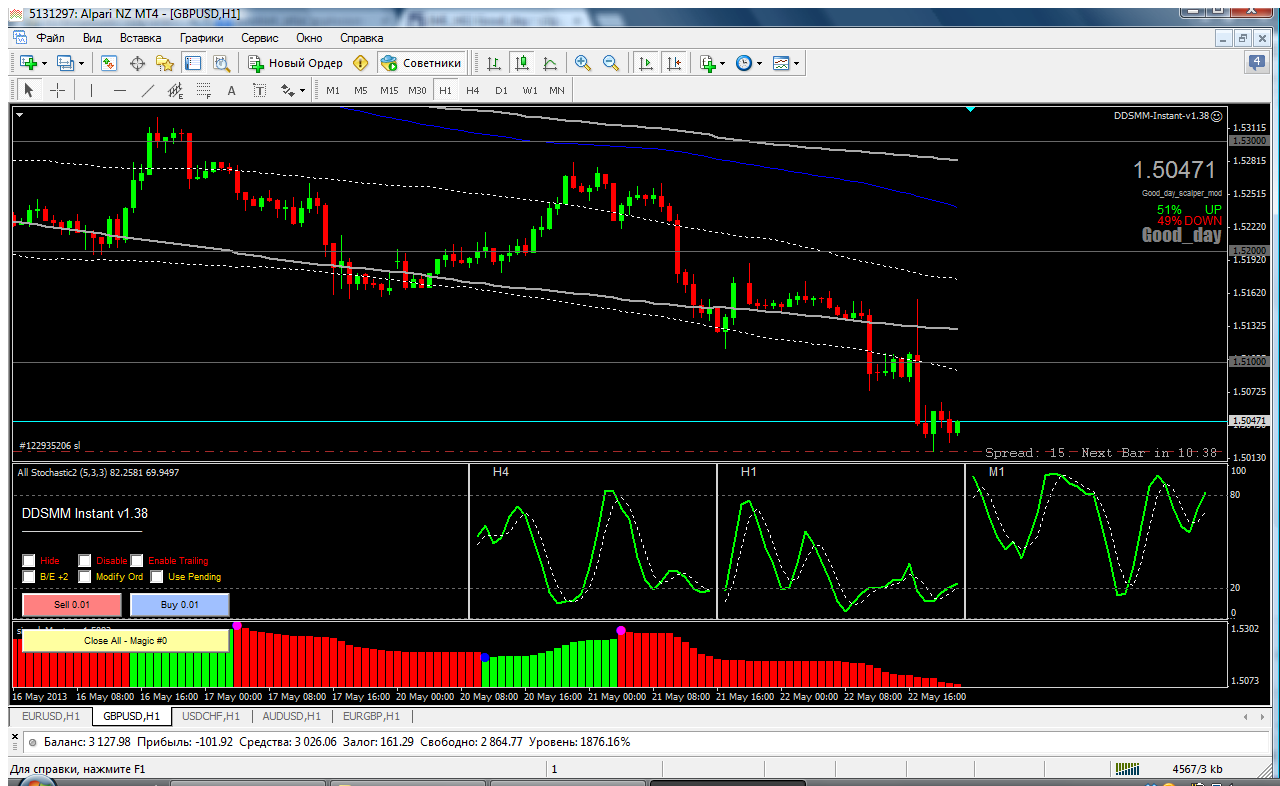
Task: Switch to the EURUSD,H1 chart tab
Action: 50,716
